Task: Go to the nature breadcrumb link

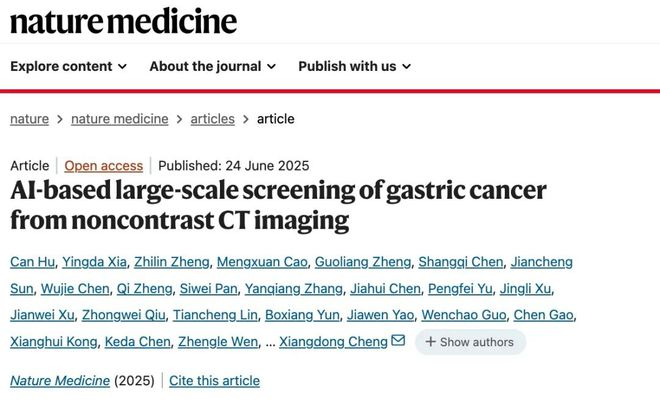Action: point(29,118)
